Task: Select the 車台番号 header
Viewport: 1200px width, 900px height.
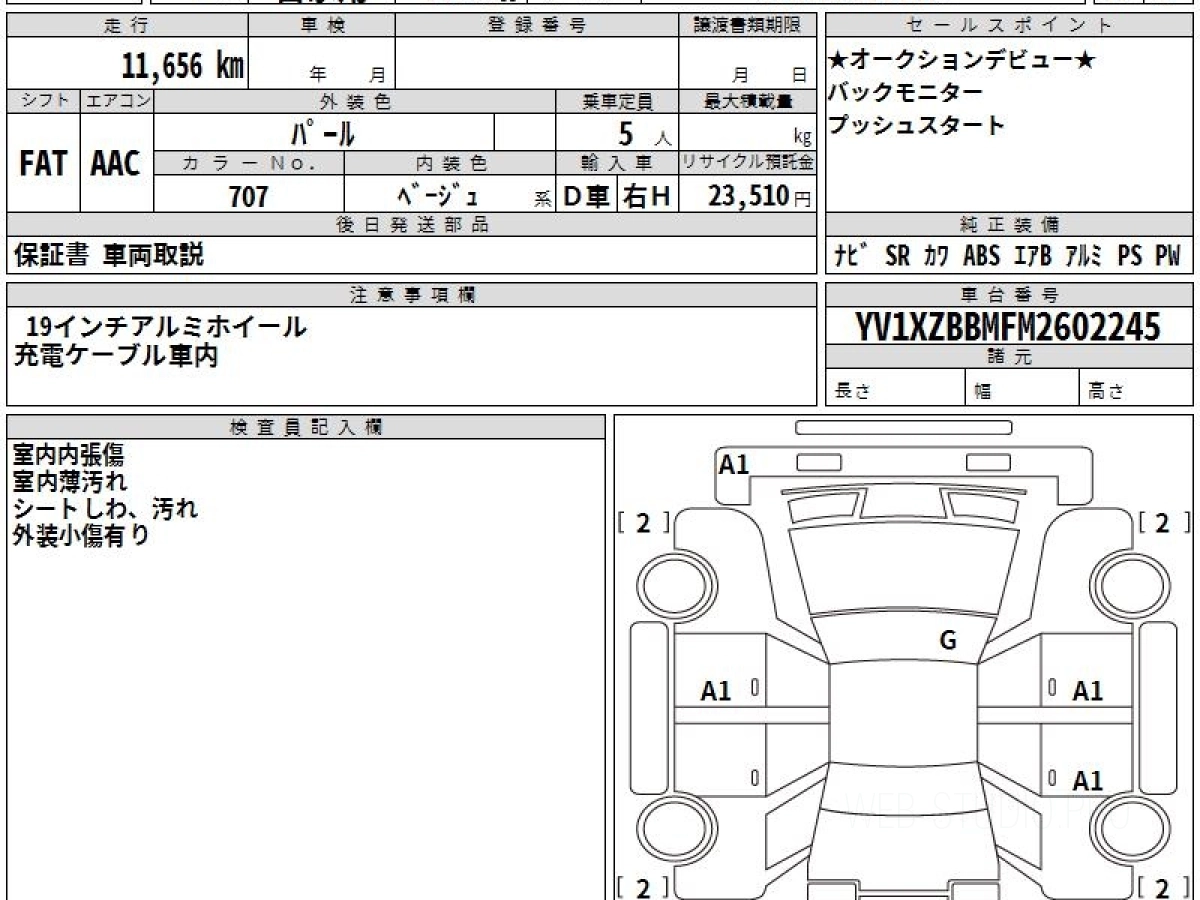Action: [x=1009, y=295]
